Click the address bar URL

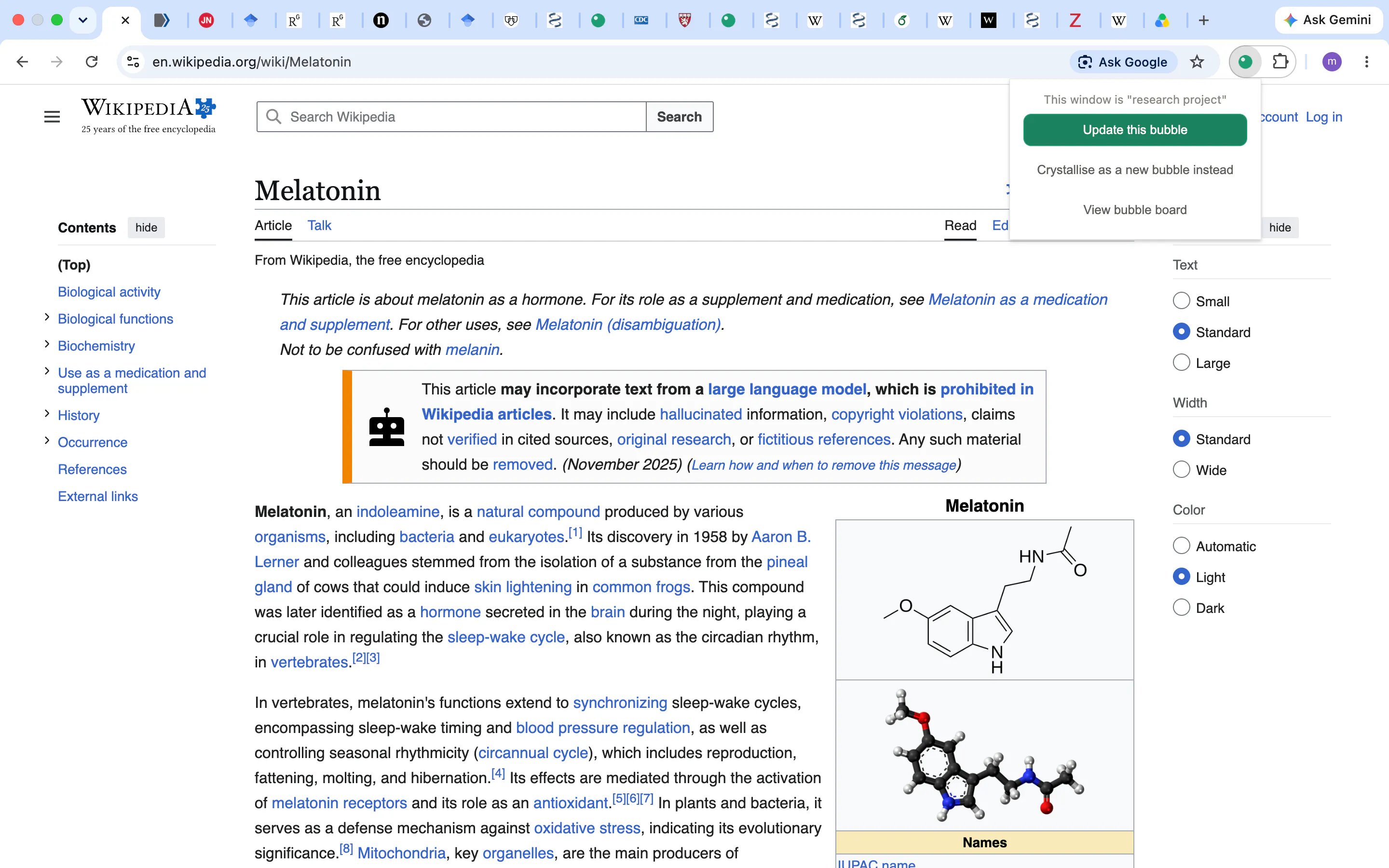[x=251, y=62]
